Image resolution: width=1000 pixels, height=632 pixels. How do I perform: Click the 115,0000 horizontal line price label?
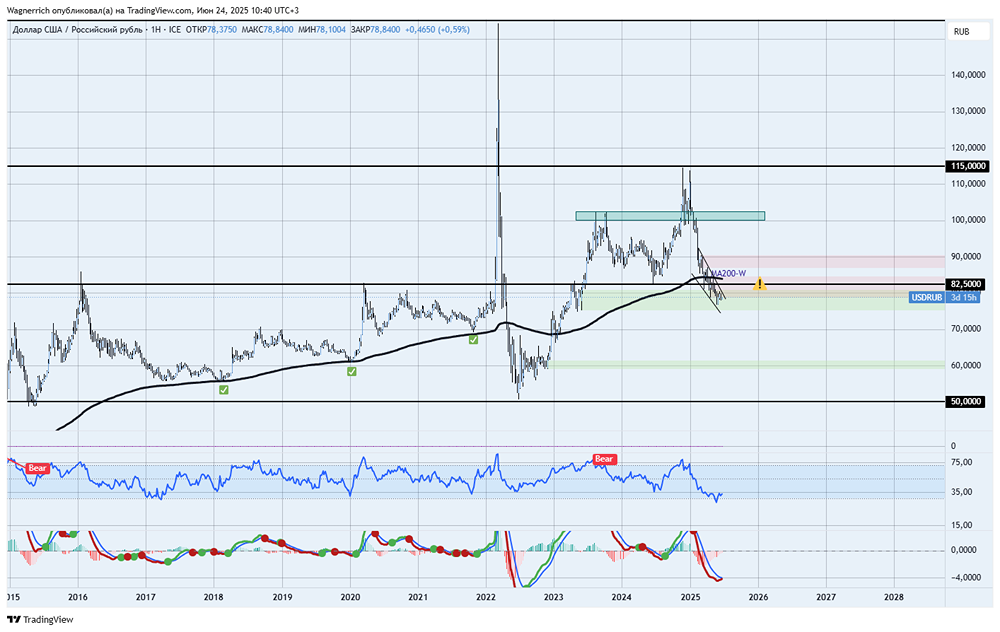(x=968, y=166)
